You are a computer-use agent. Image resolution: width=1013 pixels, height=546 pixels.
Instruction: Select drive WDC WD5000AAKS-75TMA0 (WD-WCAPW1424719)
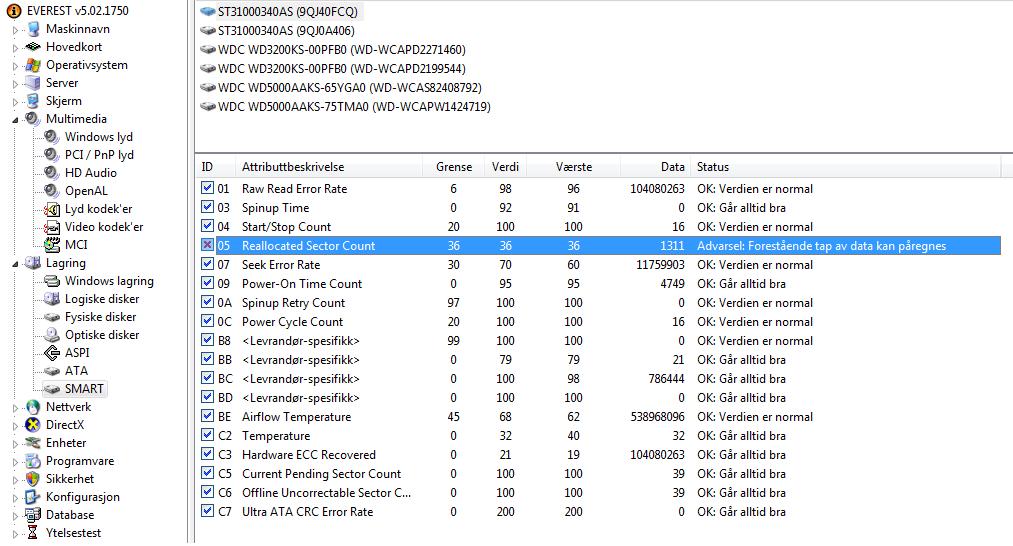pyautogui.click(x=354, y=107)
